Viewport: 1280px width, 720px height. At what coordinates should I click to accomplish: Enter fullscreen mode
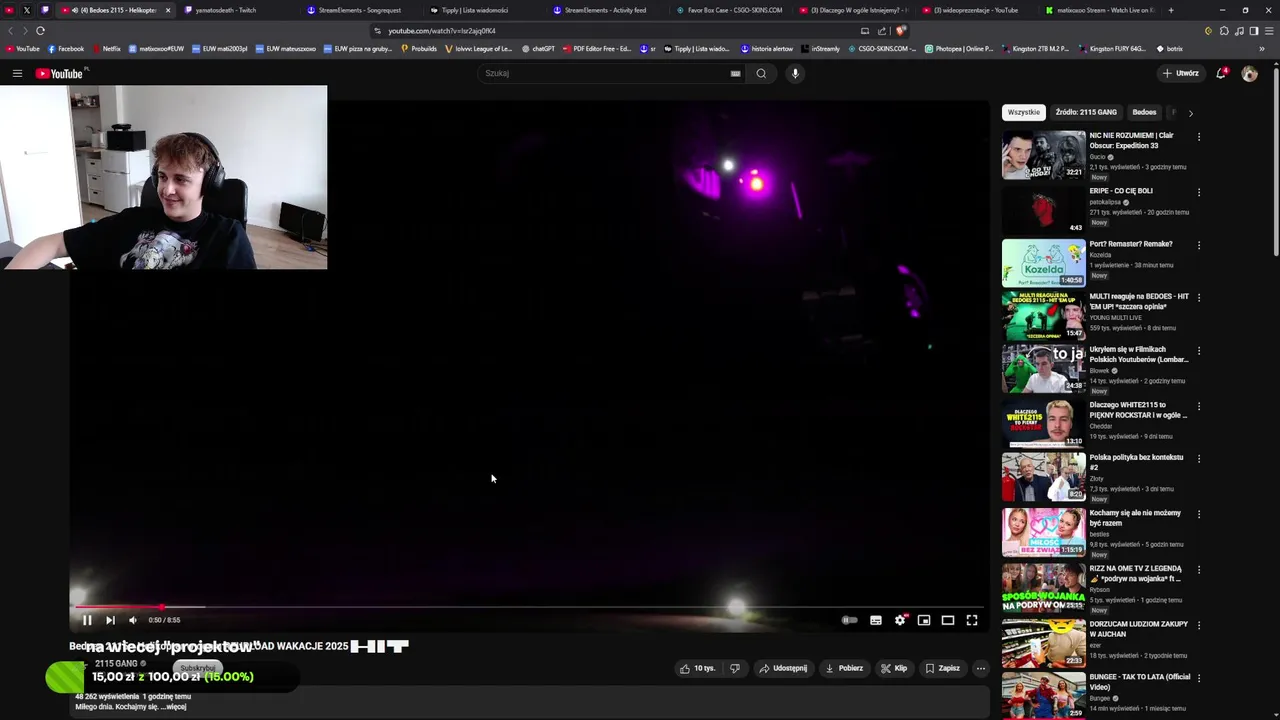pyautogui.click(x=972, y=620)
